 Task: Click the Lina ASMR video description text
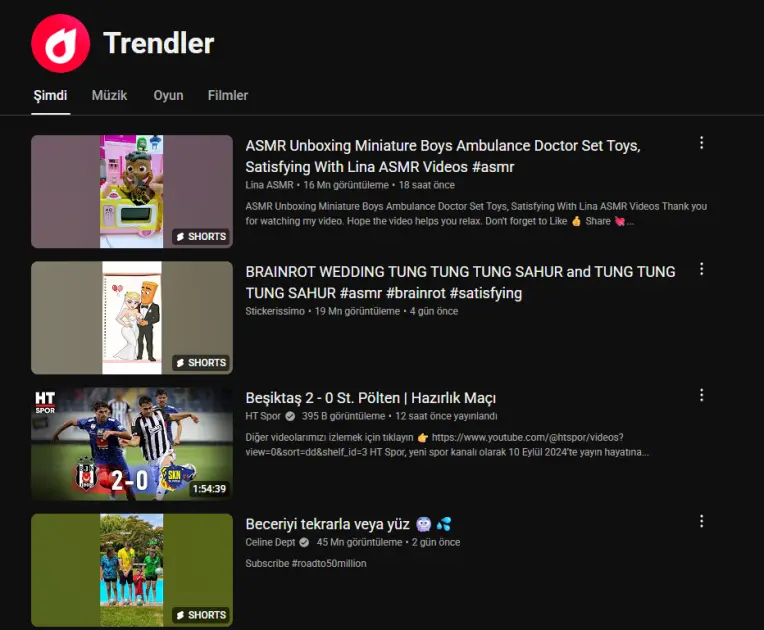click(476, 214)
